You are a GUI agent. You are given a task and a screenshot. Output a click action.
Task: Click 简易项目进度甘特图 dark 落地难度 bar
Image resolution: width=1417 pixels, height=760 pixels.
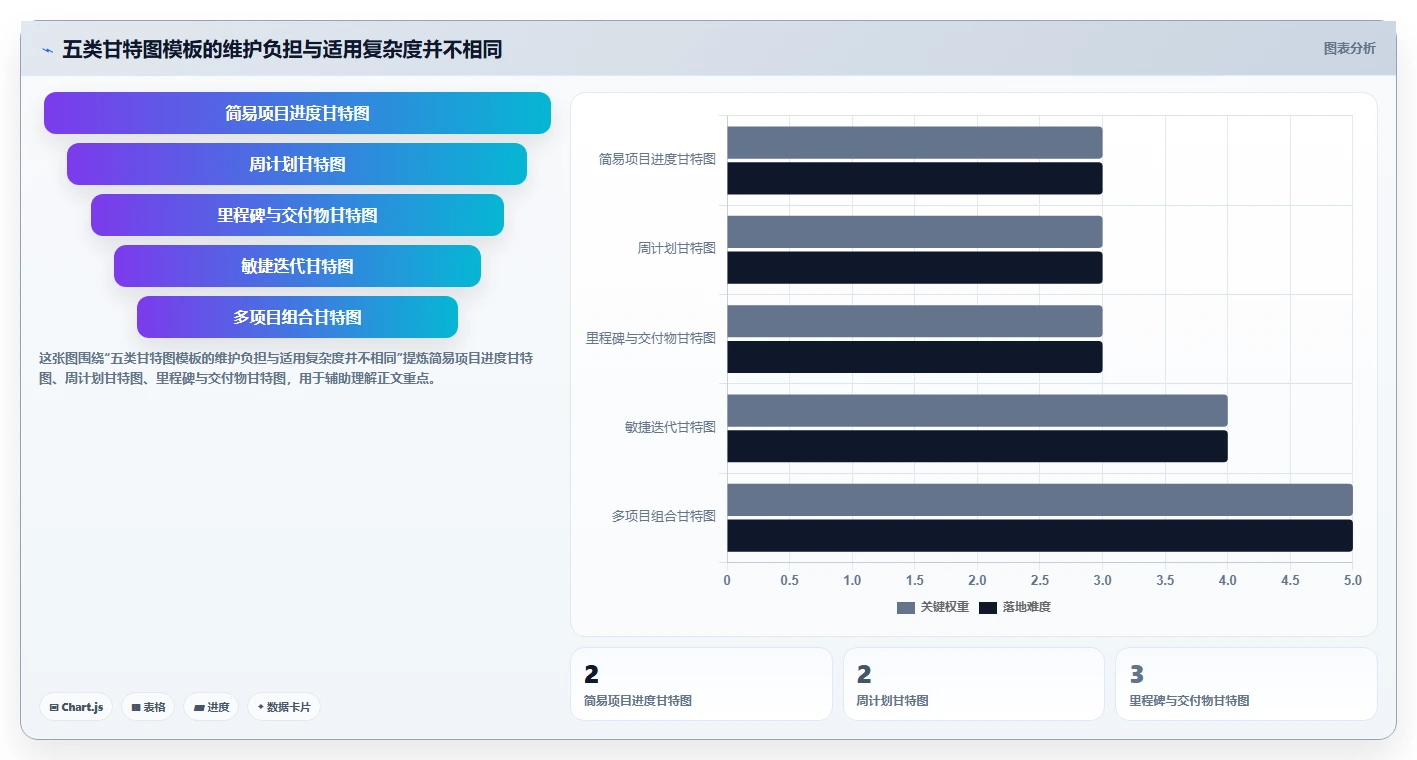point(914,178)
